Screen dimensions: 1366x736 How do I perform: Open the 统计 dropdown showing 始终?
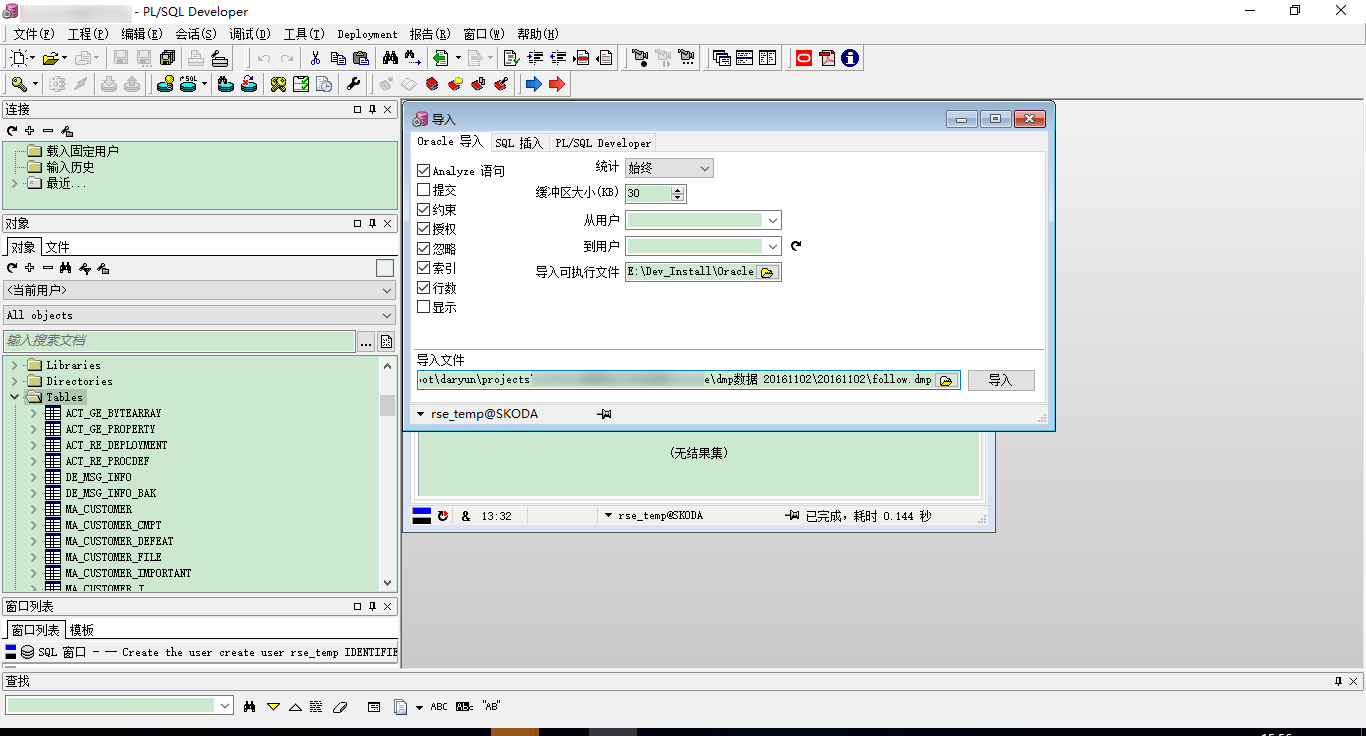pos(669,168)
